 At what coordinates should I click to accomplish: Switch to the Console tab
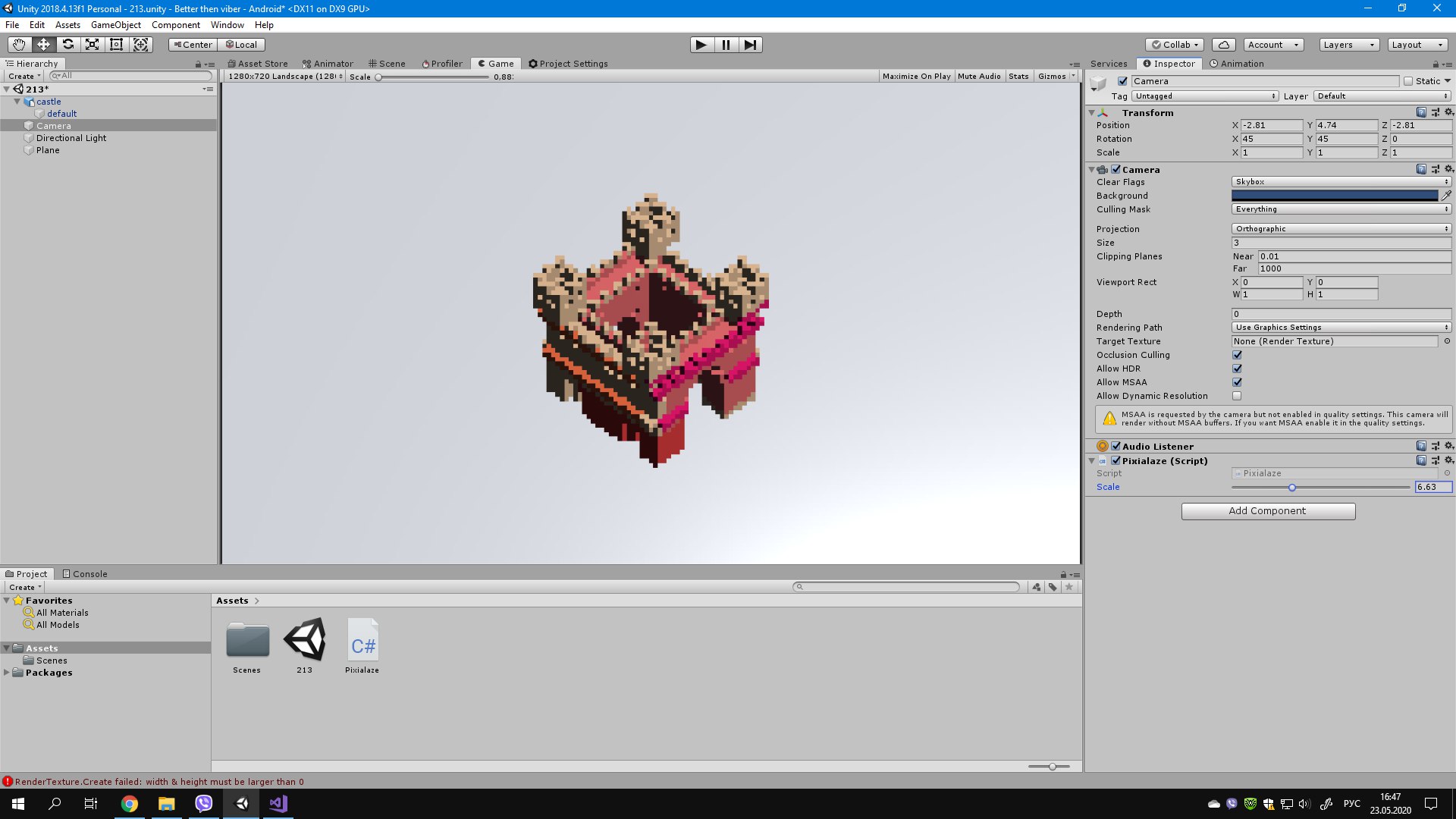(x=85, y=574)
